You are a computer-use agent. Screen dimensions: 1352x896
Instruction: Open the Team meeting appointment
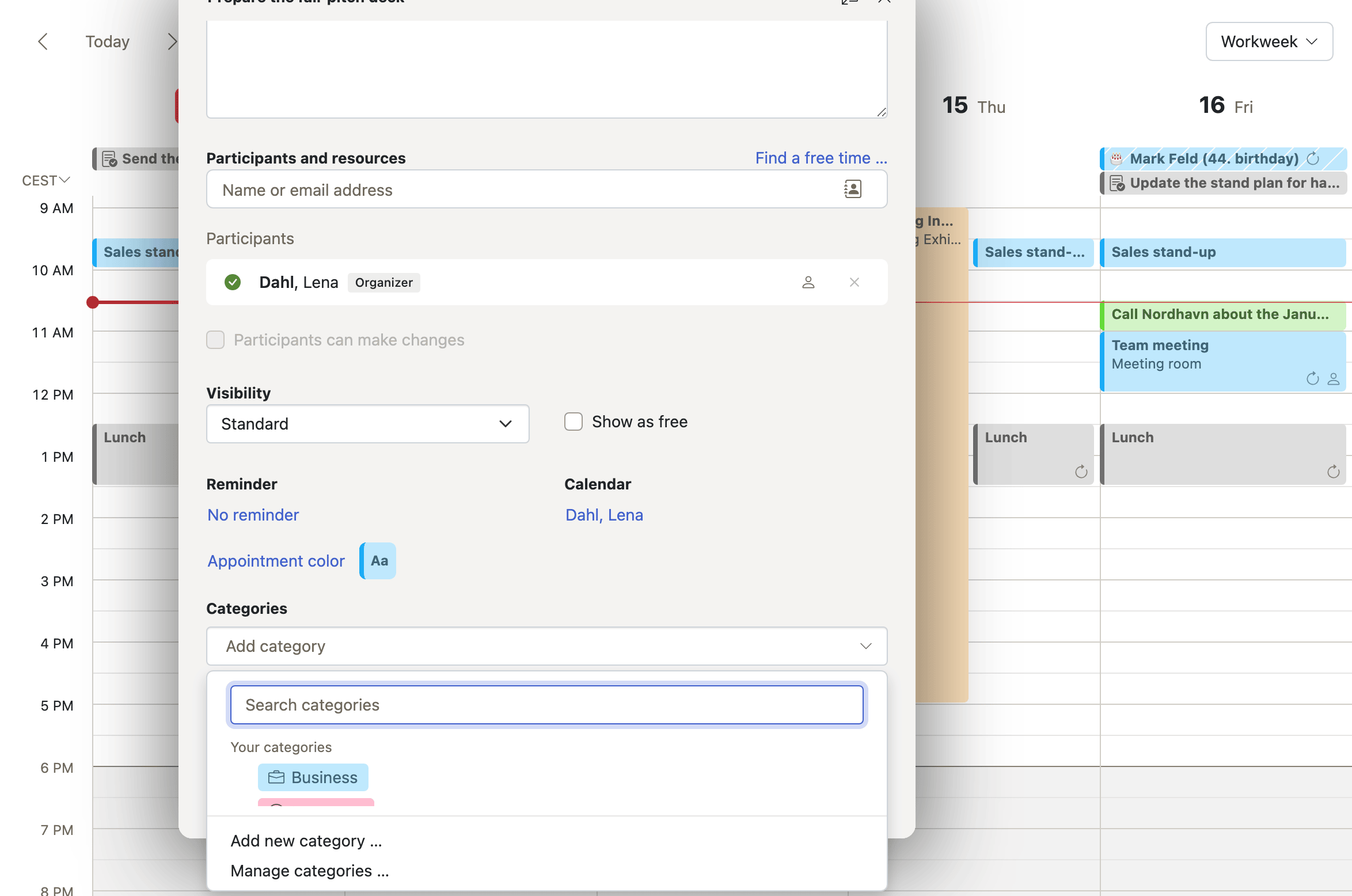[1223, 362]
